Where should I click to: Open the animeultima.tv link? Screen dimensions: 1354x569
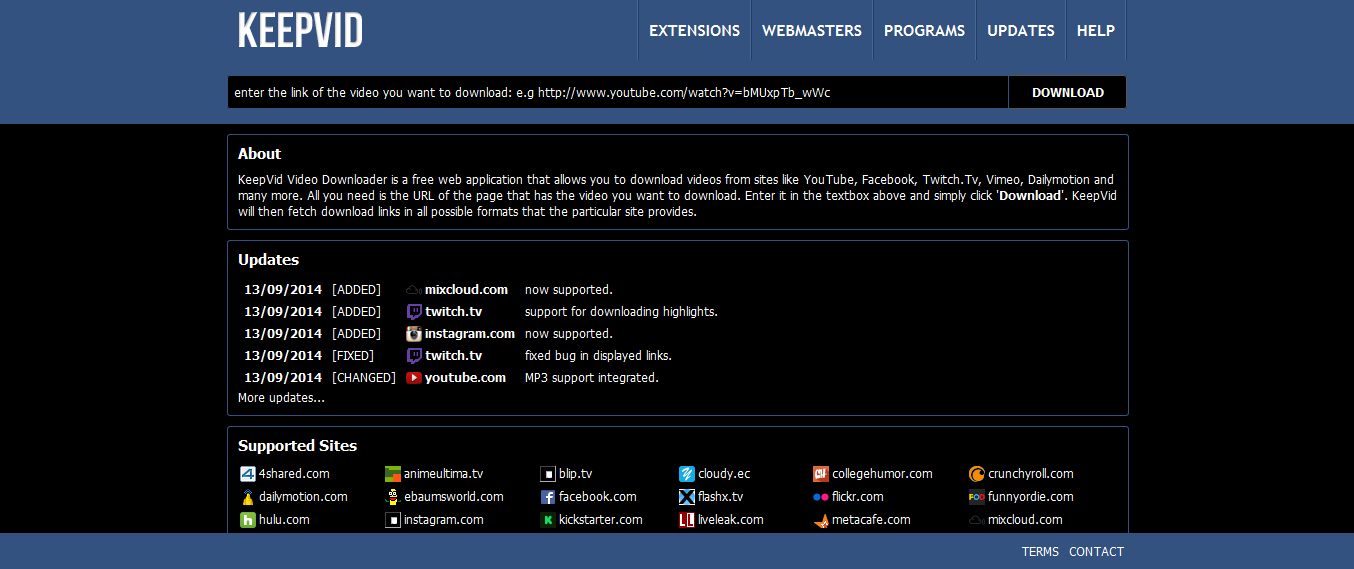tap(443, 474)
